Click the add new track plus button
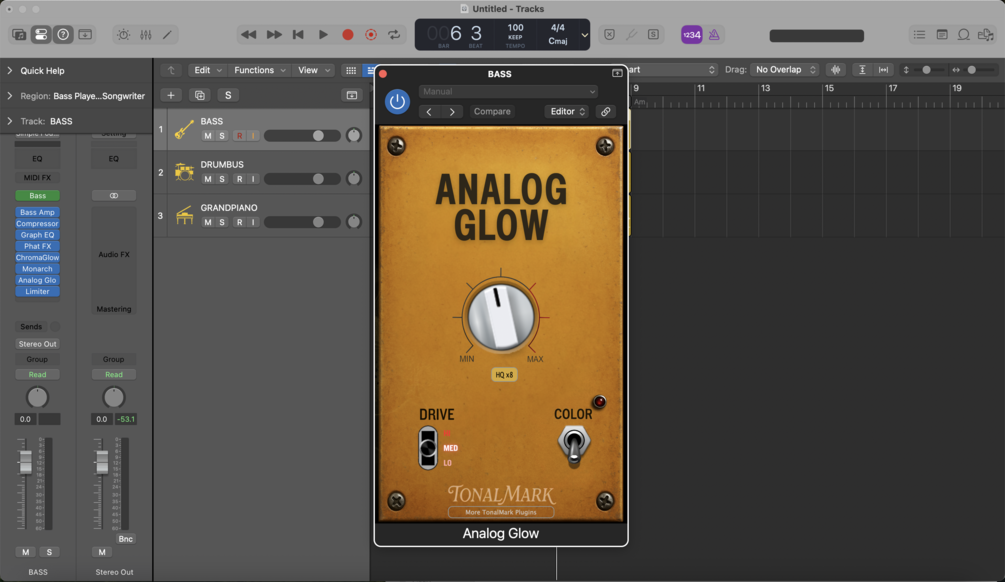1005x582 pixels. pyautogui.click(x=170, y=95)
